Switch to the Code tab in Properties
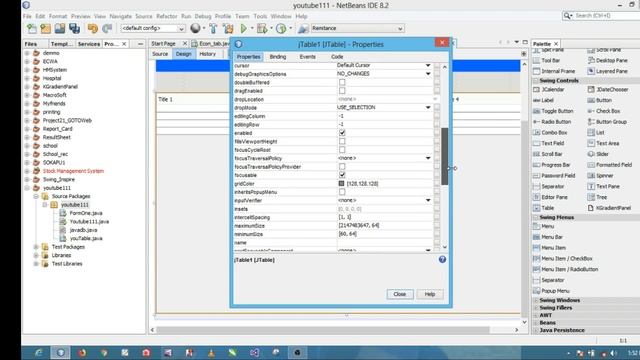 337,57
